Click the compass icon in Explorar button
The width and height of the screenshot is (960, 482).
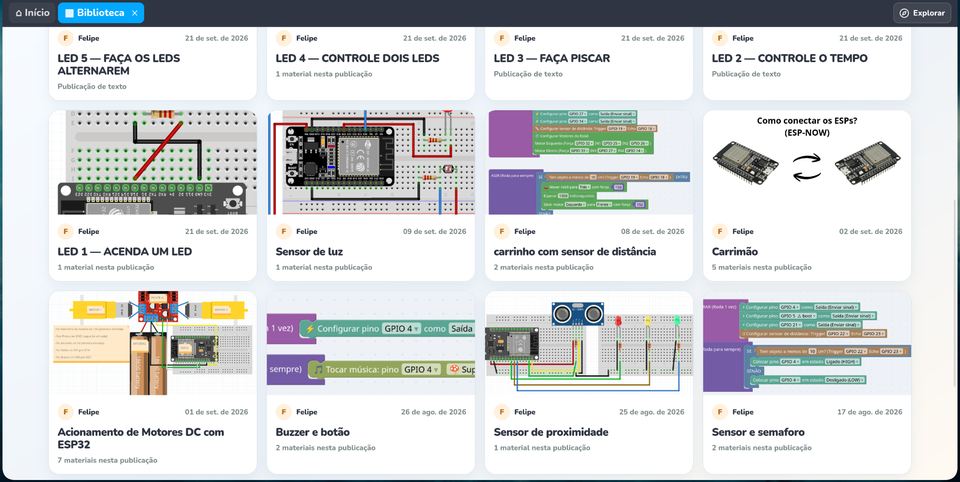point(904,13)
